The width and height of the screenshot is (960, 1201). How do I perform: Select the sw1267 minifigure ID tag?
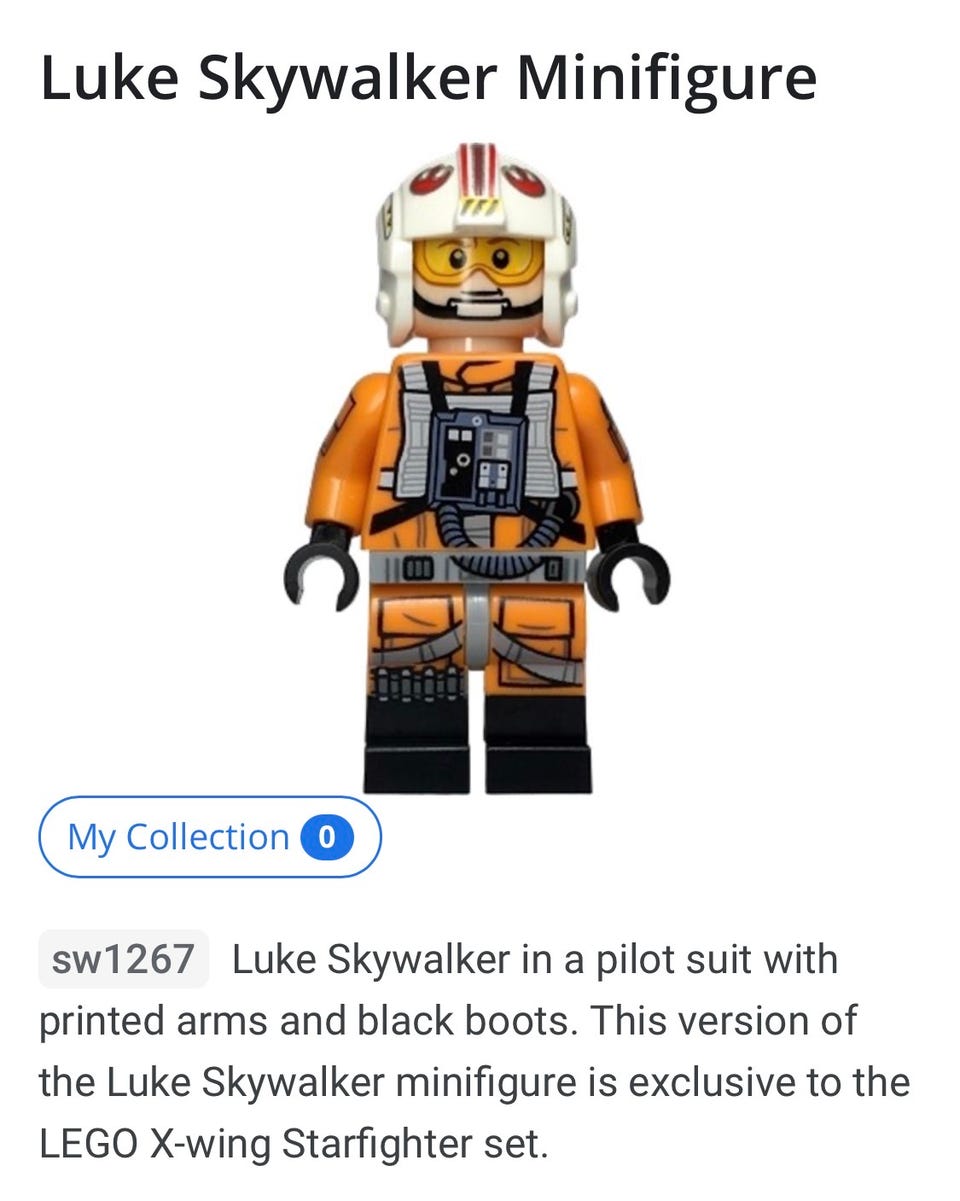[123, 959]
